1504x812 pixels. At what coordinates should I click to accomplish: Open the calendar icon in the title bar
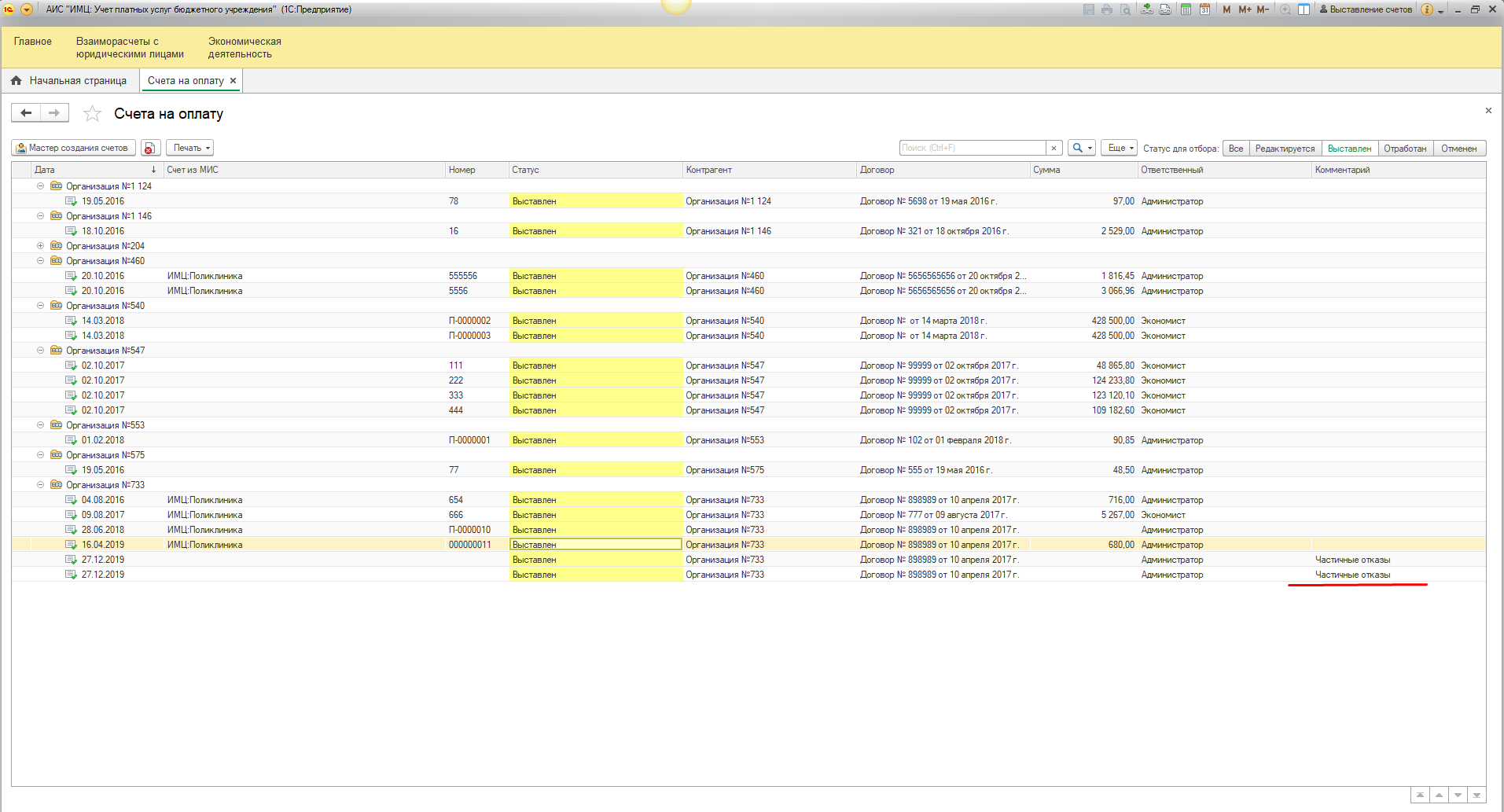click(x=1204, y=9)
